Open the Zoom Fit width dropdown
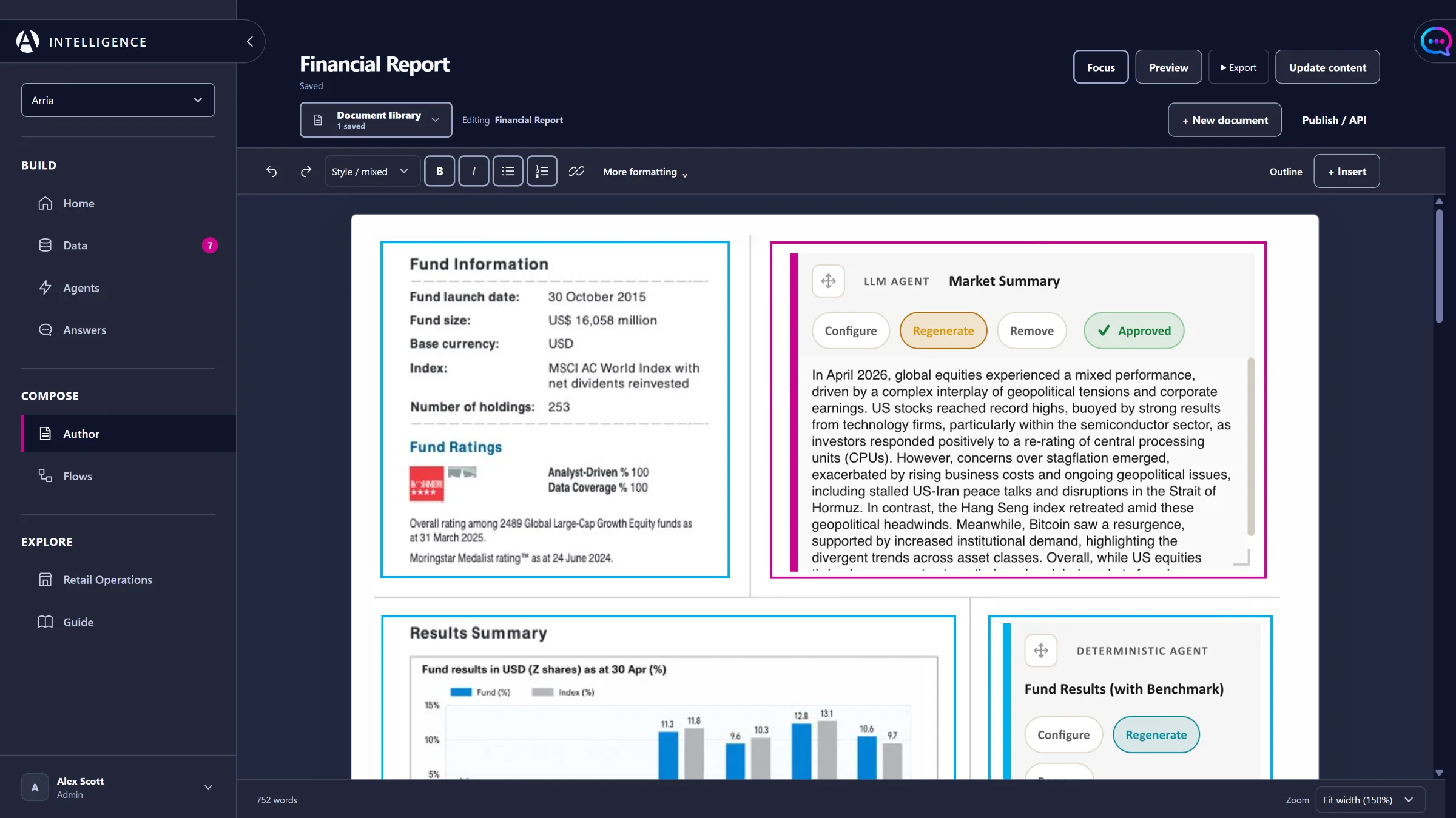The width and height of the screenshot is (1456, 818). tap(1370, 800)
